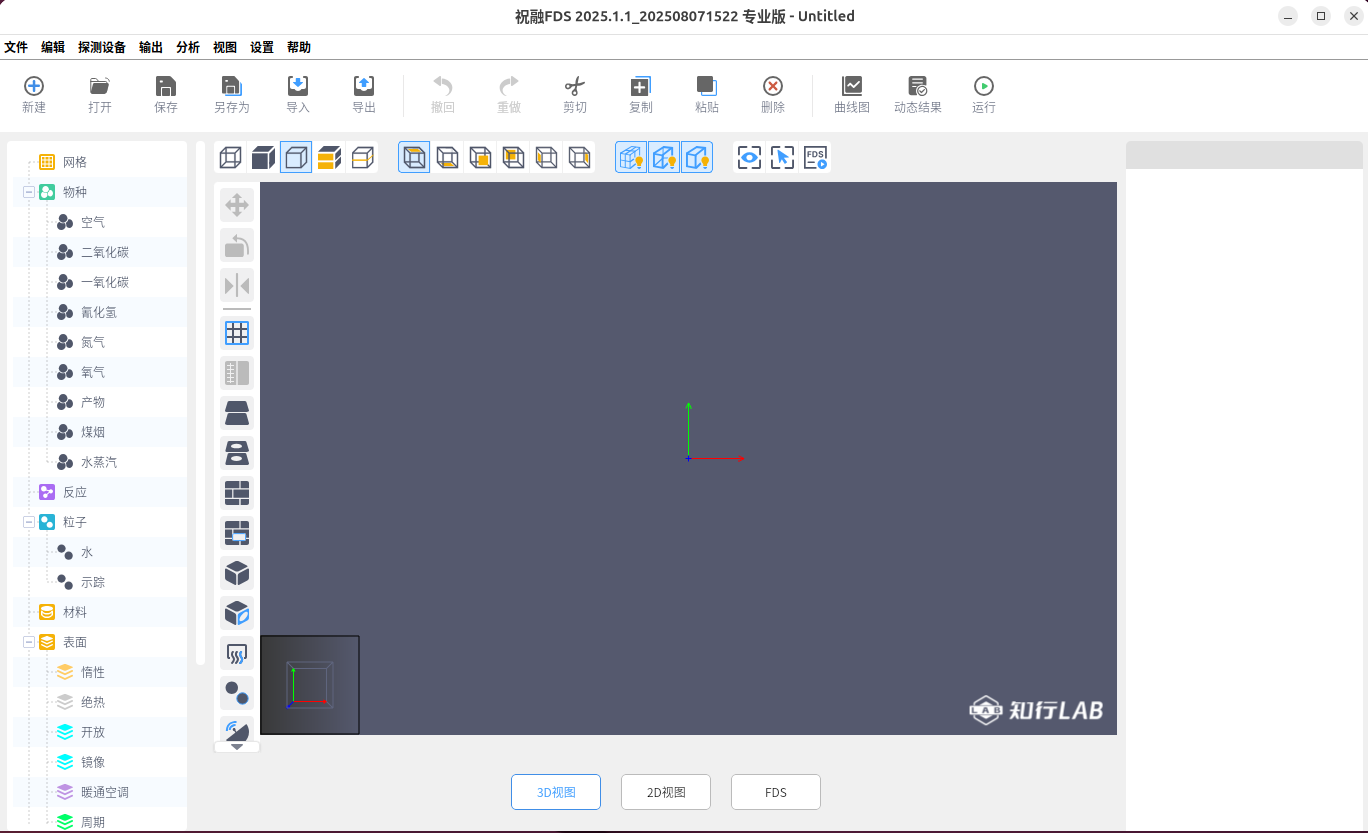Collapse the 粒子 tree node
The width and height of the screenshot is (1368, 833).
coord(29,522)
